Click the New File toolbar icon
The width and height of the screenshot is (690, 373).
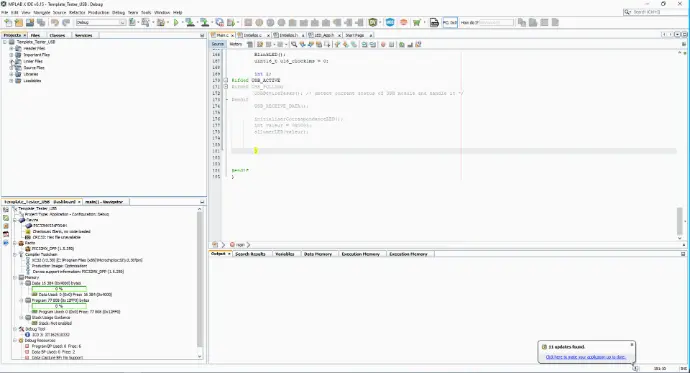[x=8, y=22]
